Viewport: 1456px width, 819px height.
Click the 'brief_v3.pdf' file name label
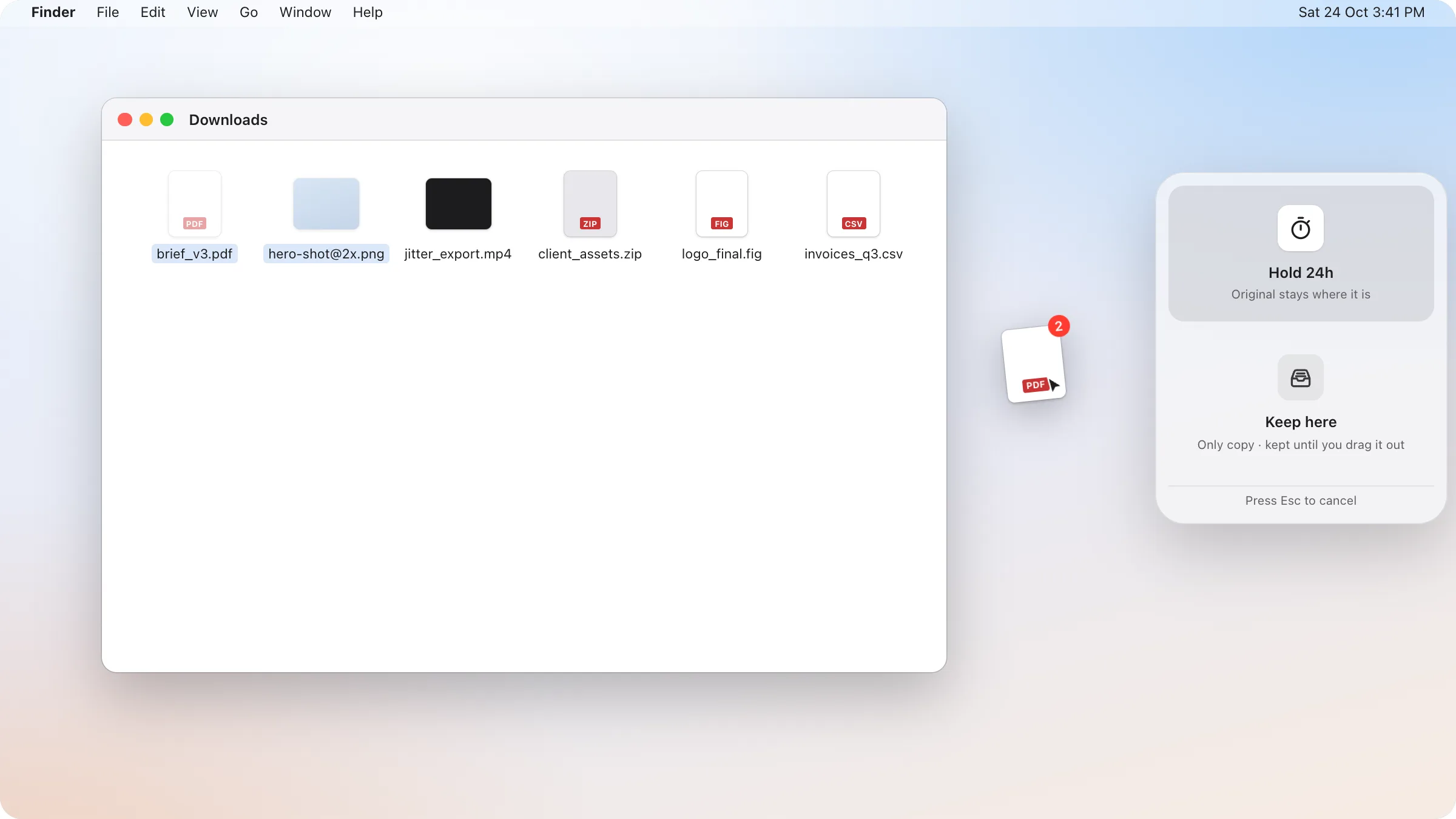click(195, 254)
